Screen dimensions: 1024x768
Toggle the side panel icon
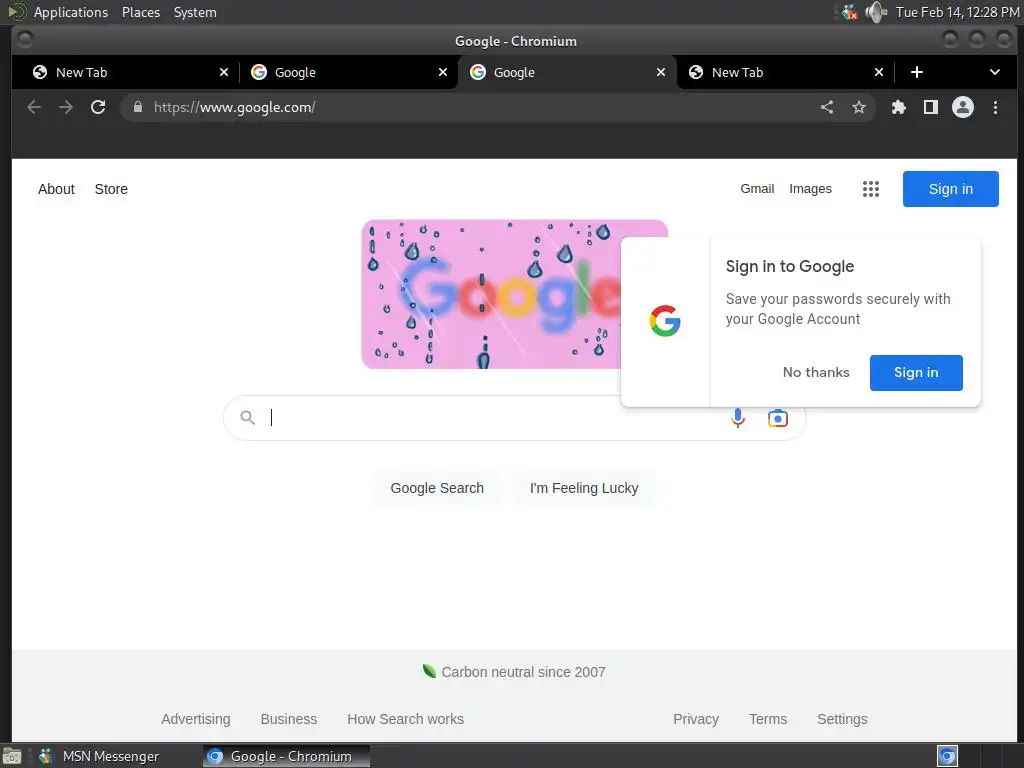931,107
